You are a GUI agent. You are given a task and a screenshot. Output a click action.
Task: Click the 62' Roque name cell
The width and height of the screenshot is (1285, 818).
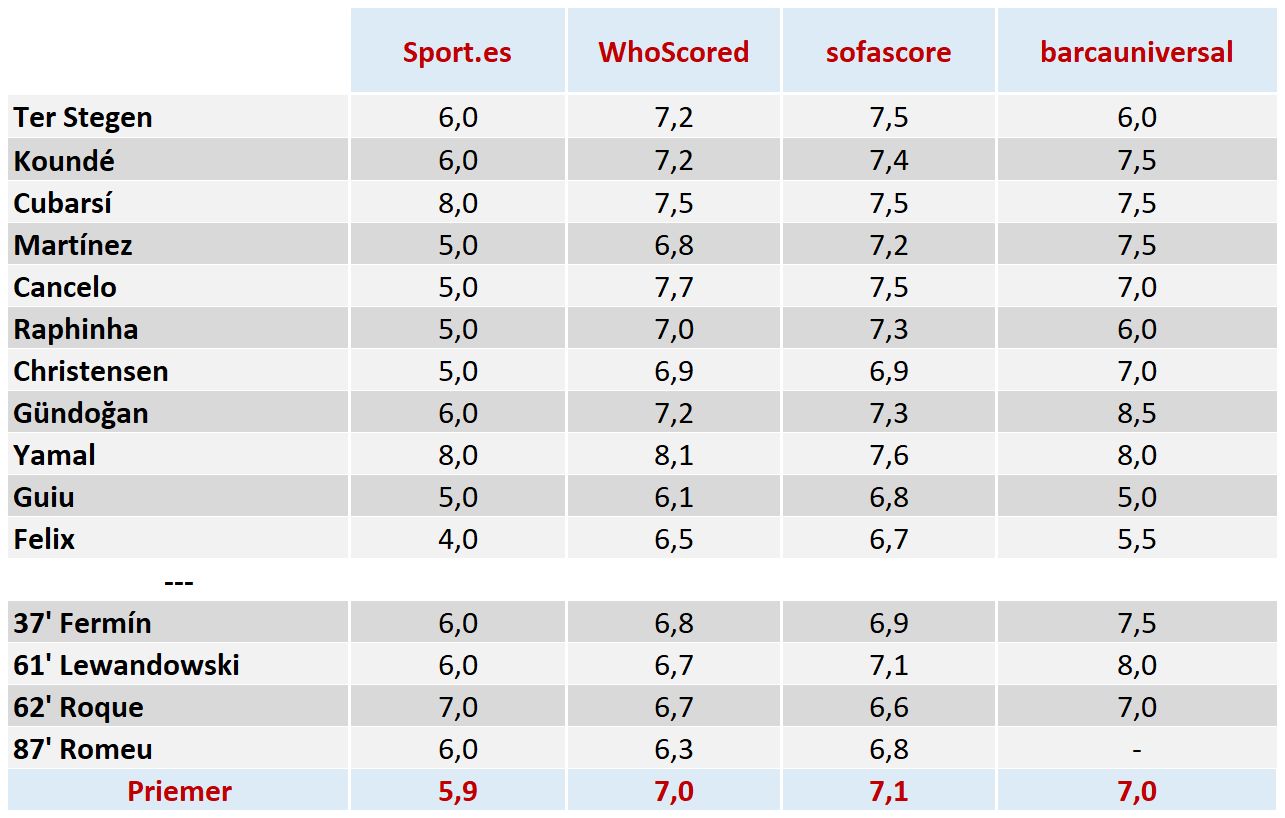(x=78, y=707)
